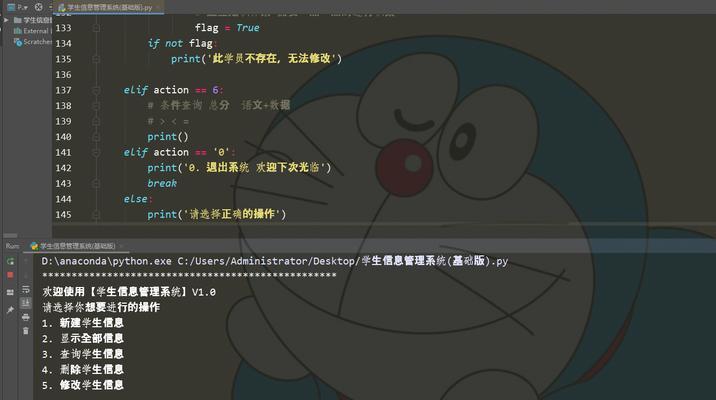The image size is (716, 400).
Task: Click line number 136 in gutter
Action: 63,74
